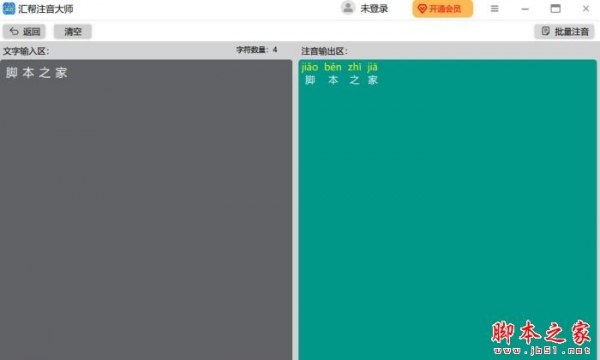600x360 pixels.
Task: Click 开通会员 membership button
Action: click(442, 9)
